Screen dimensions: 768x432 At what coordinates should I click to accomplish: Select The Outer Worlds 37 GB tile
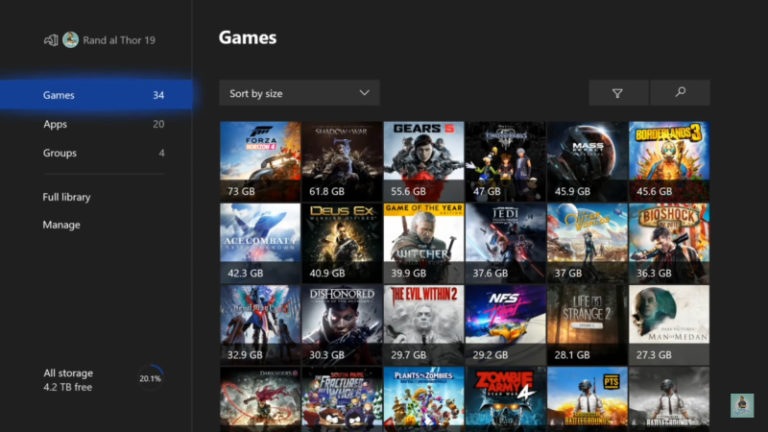coord(587,243)
